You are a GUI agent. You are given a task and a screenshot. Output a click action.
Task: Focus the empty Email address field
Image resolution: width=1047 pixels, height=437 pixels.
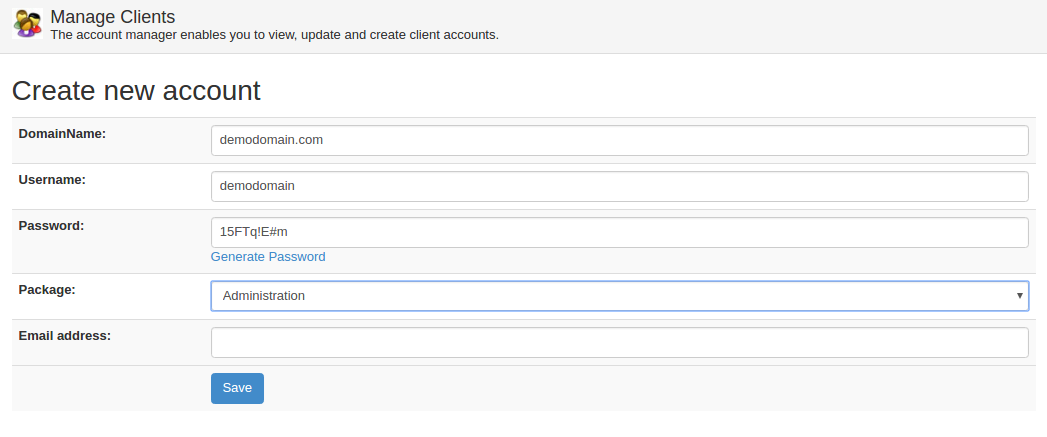tap(620, 342)
